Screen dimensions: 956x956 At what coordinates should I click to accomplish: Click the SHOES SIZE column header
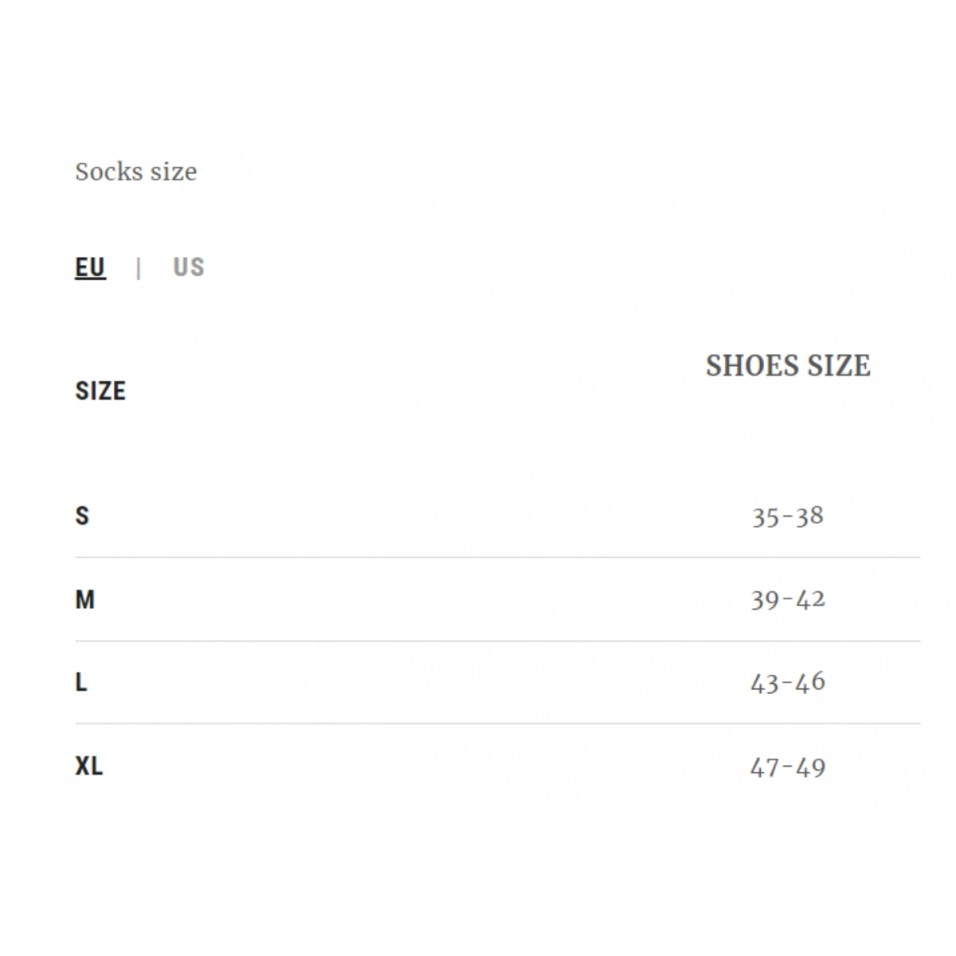[x=788, y=366]
